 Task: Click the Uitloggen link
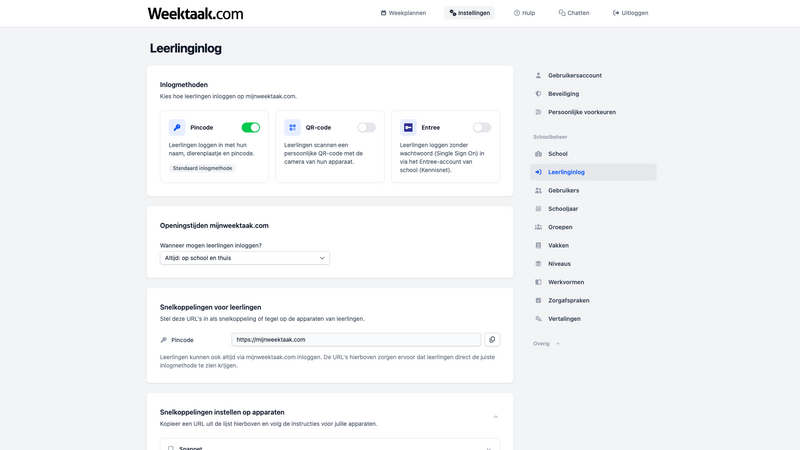coord(630,13)
